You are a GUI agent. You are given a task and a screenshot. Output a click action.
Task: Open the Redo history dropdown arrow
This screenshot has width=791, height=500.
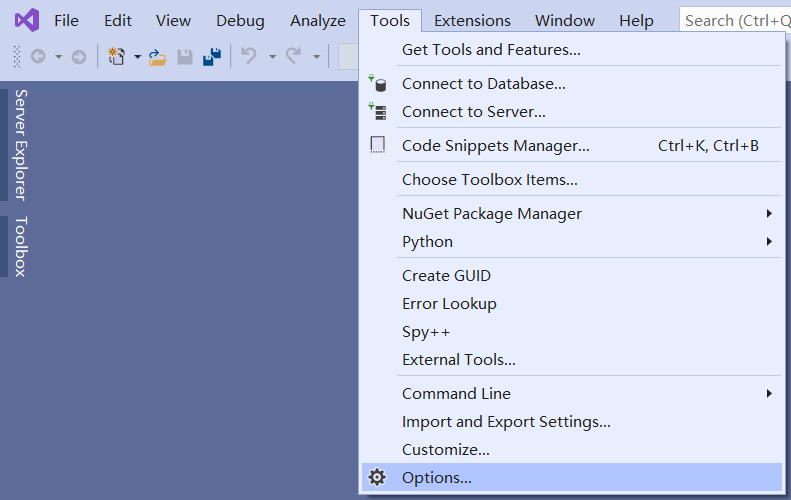click(317, 57)
